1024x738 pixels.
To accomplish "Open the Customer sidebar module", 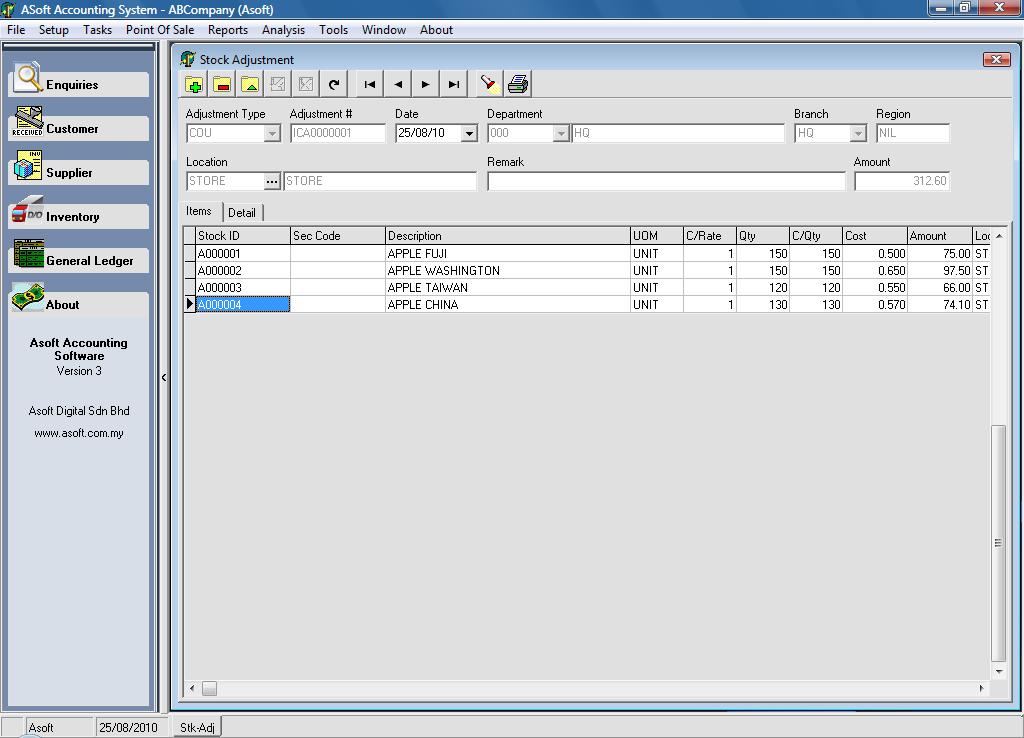I will [x=78, y=128].
